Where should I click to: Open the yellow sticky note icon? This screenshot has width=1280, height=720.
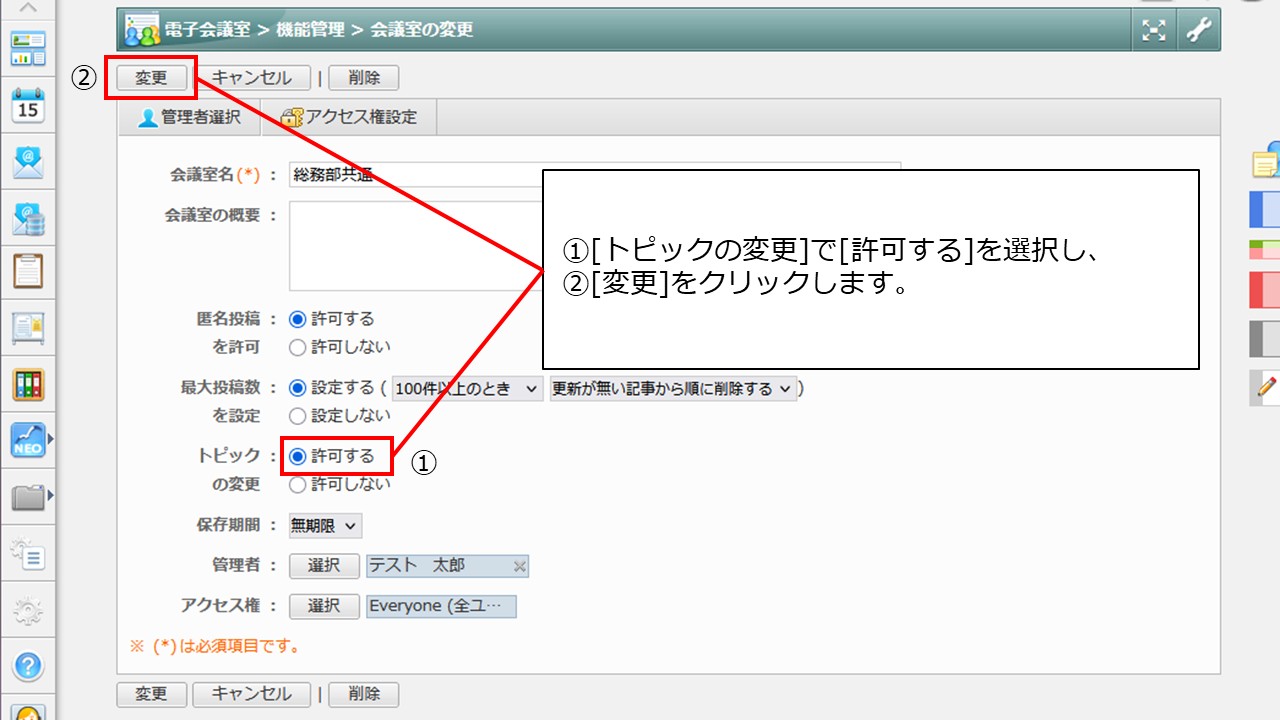tap(1266, 163)
